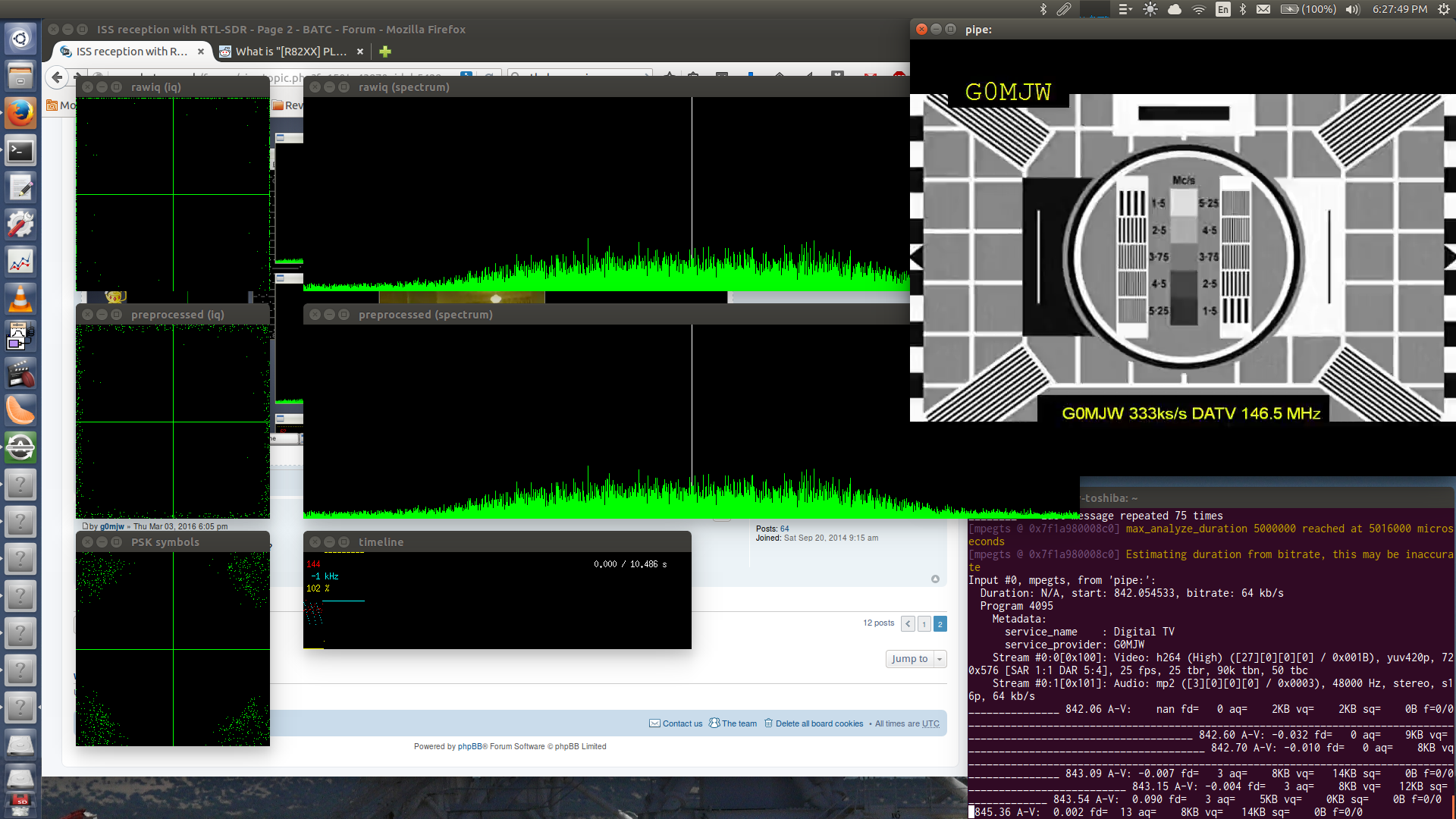The image size is (1456, 819).
Task: Open the power session gear menu
Action: pos(1442,9)
